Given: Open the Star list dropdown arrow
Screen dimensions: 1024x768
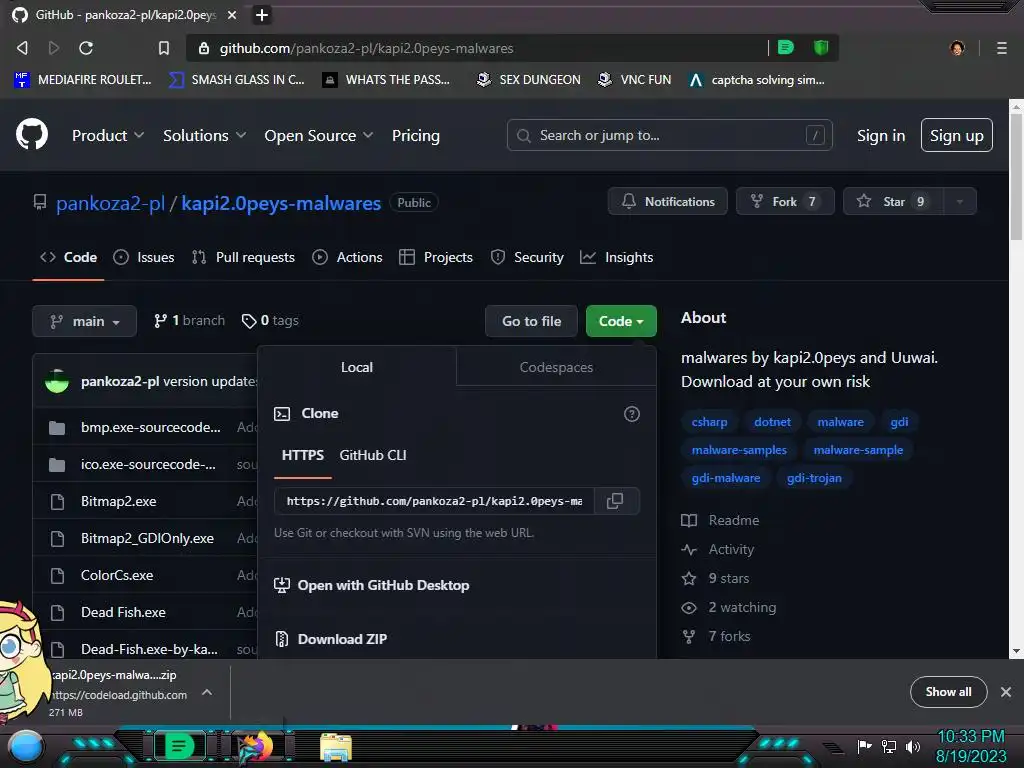Looking at the screenshot, I should [959, 201].
